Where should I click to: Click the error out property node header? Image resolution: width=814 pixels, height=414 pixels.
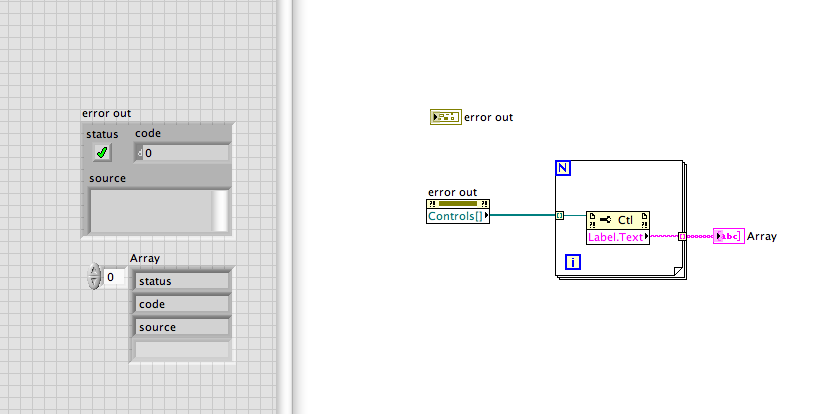458,204
